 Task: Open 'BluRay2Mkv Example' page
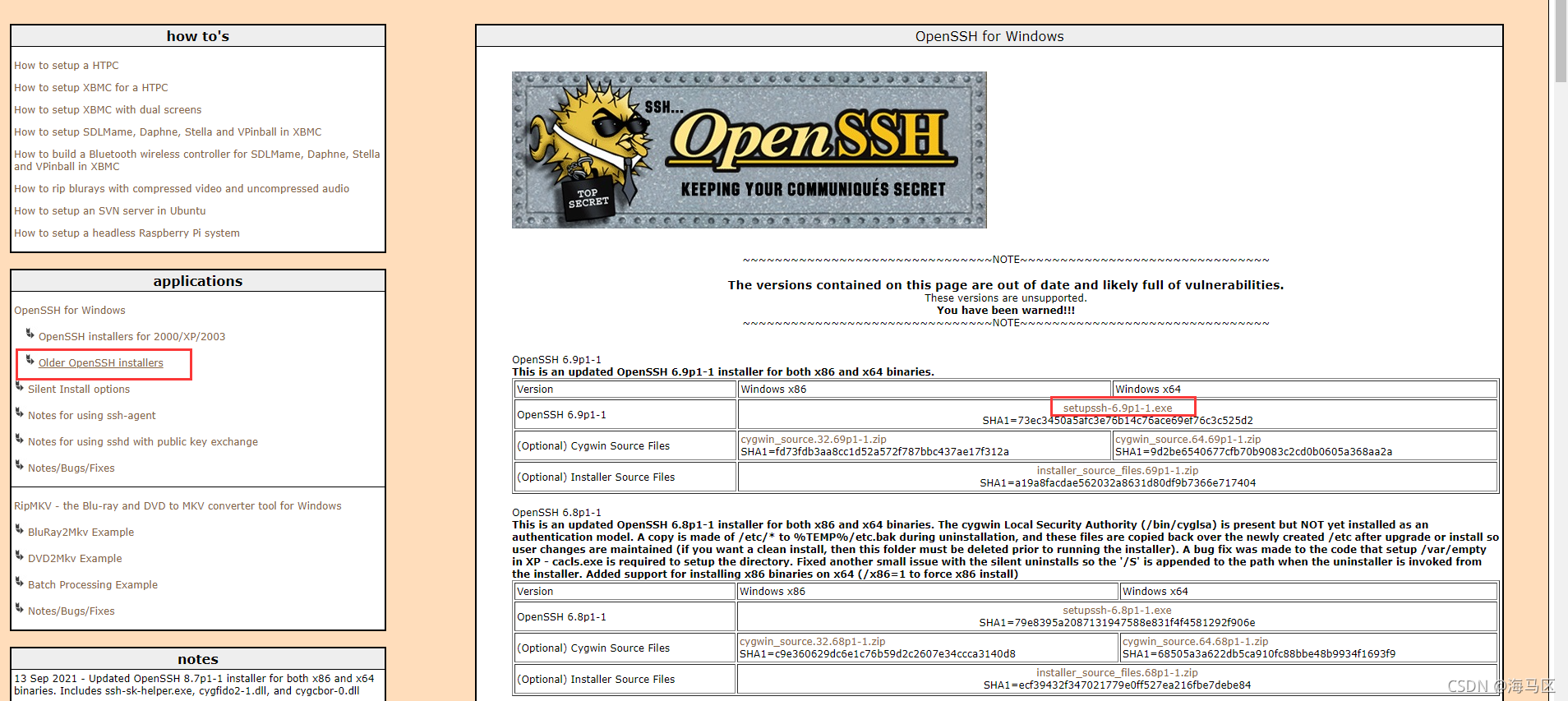81,533
